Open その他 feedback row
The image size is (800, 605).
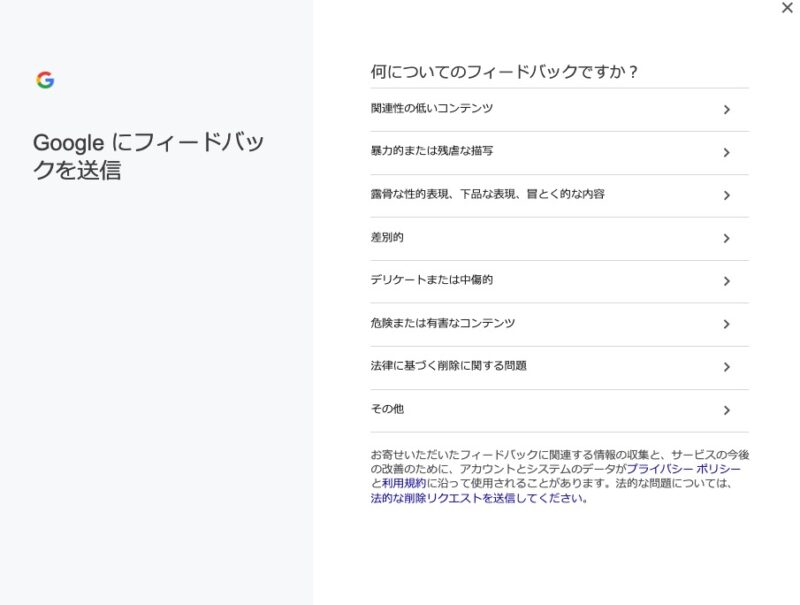click(x=560, y=411)
